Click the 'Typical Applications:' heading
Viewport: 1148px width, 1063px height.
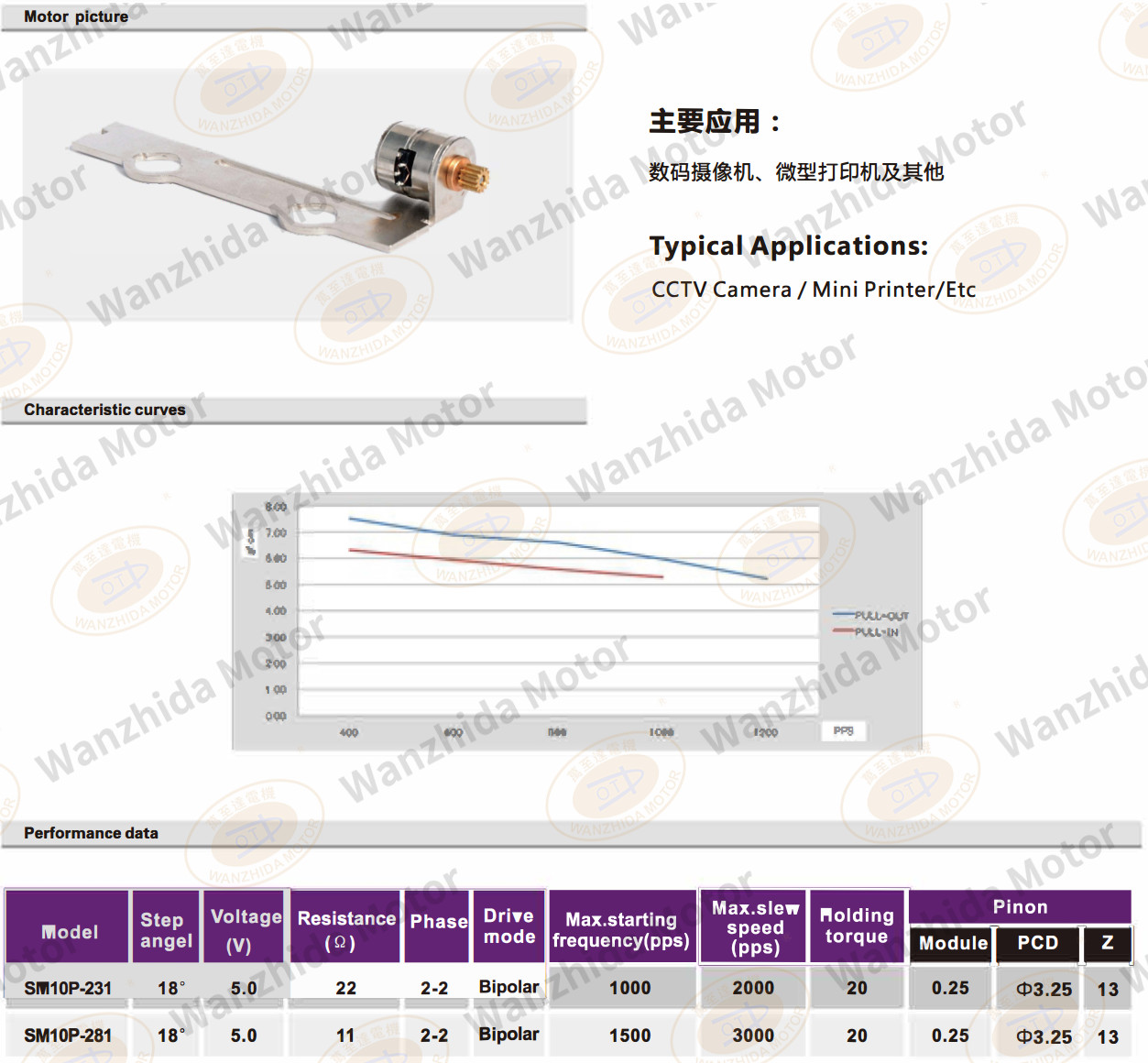click(789, 246)
